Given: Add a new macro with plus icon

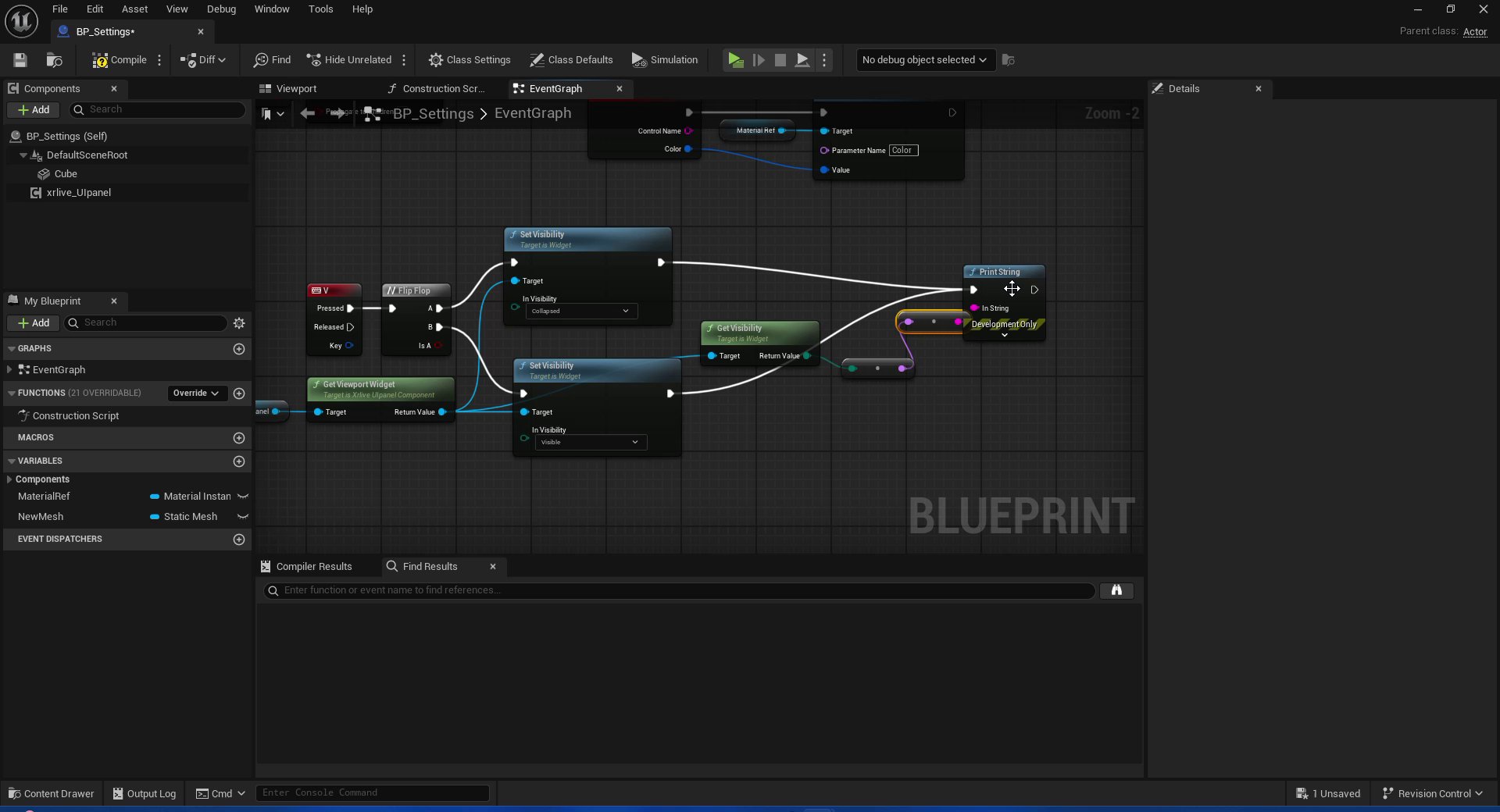Looking at the screenshot, I should click(239, 438).
